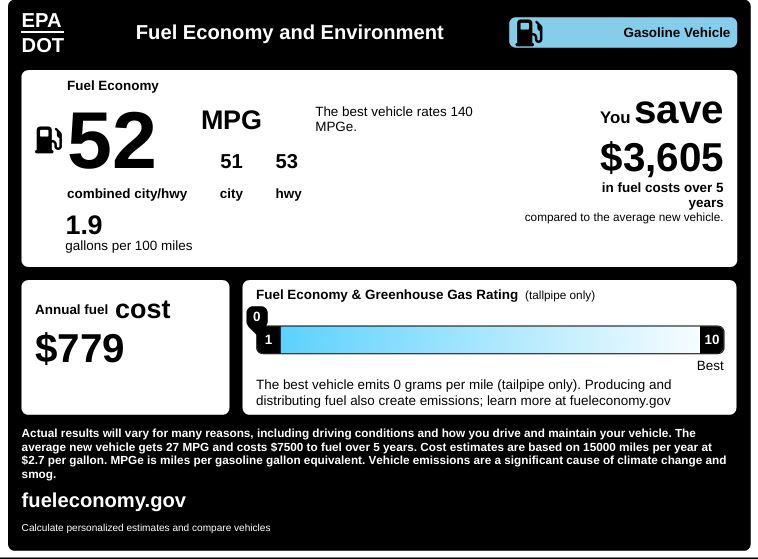Screen dimensions: 758x559
Task: Select the 1.9 gallons per 100 miles figure
Action: [x=84, y=225]
